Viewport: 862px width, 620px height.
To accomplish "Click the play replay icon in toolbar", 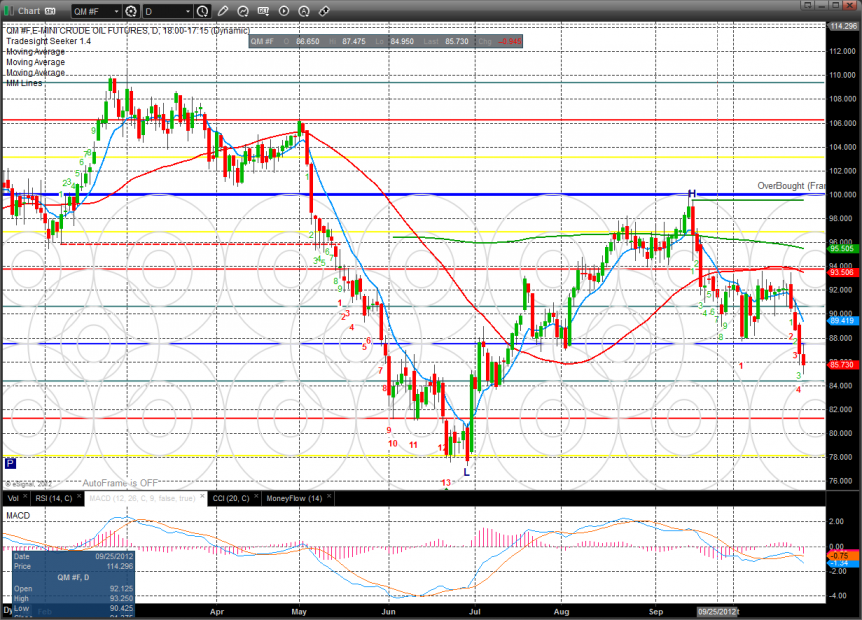I will tap(284, 11).
